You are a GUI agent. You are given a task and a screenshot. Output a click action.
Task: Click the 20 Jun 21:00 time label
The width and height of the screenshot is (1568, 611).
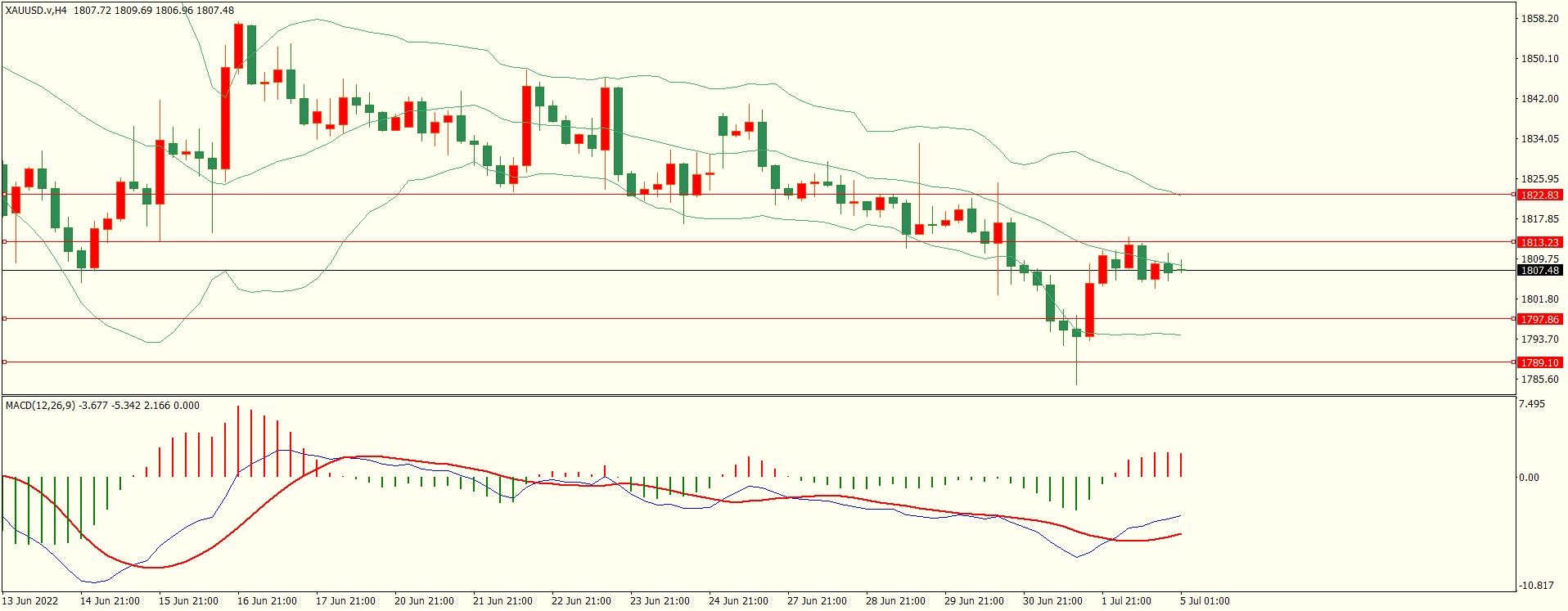(424, 600)
